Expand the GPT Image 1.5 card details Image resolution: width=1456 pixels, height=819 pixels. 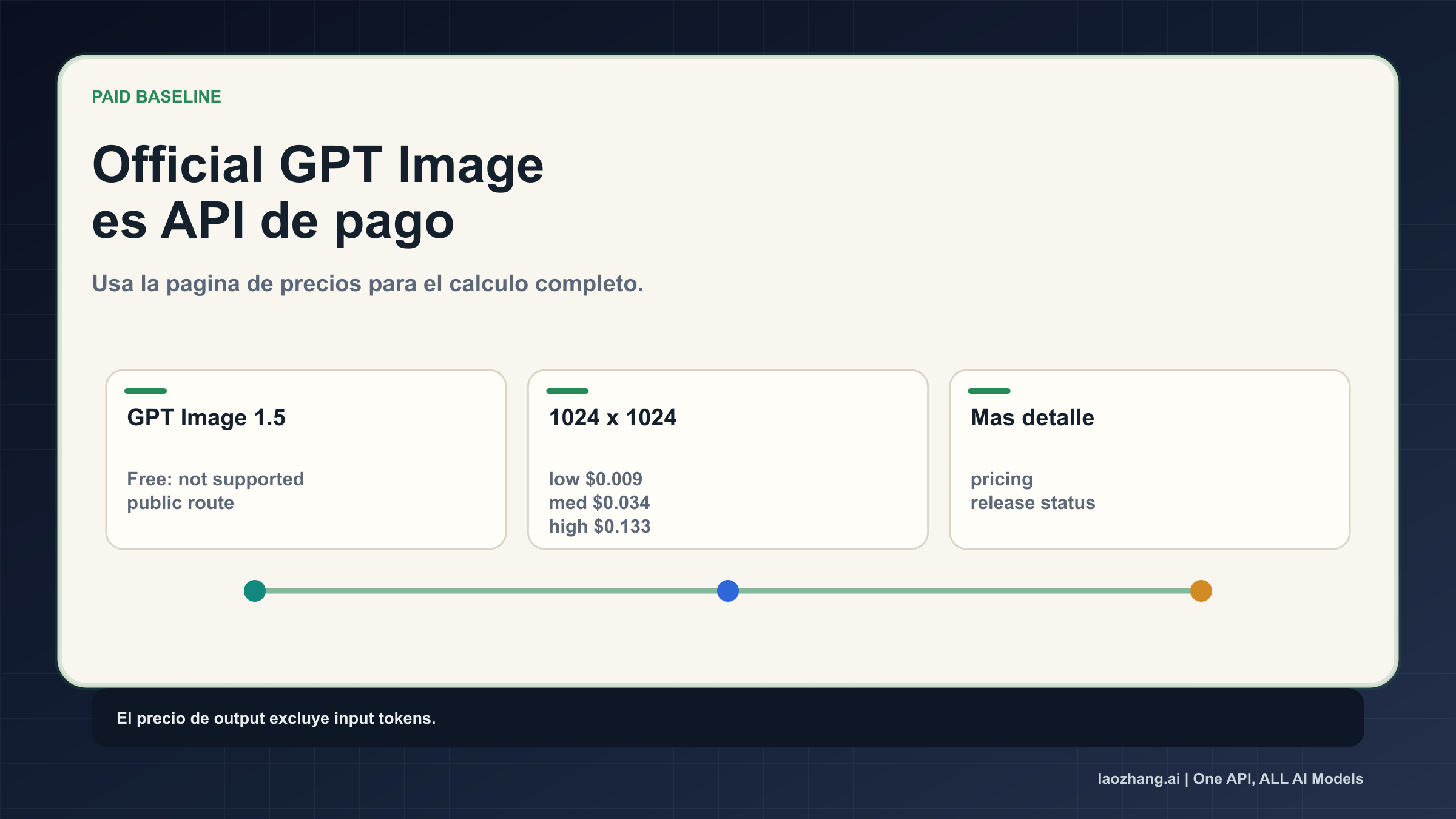[305, 458]
